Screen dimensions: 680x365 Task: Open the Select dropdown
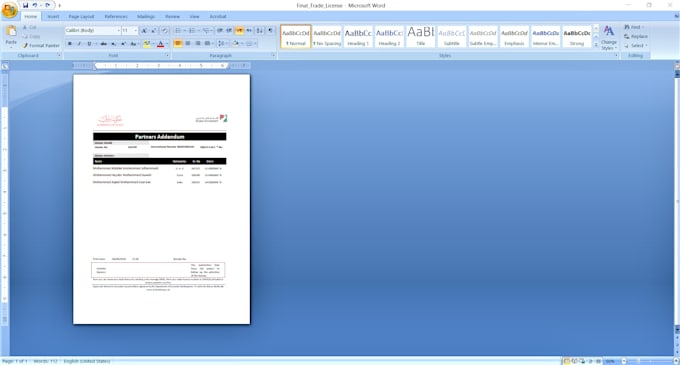coord(636,46)
